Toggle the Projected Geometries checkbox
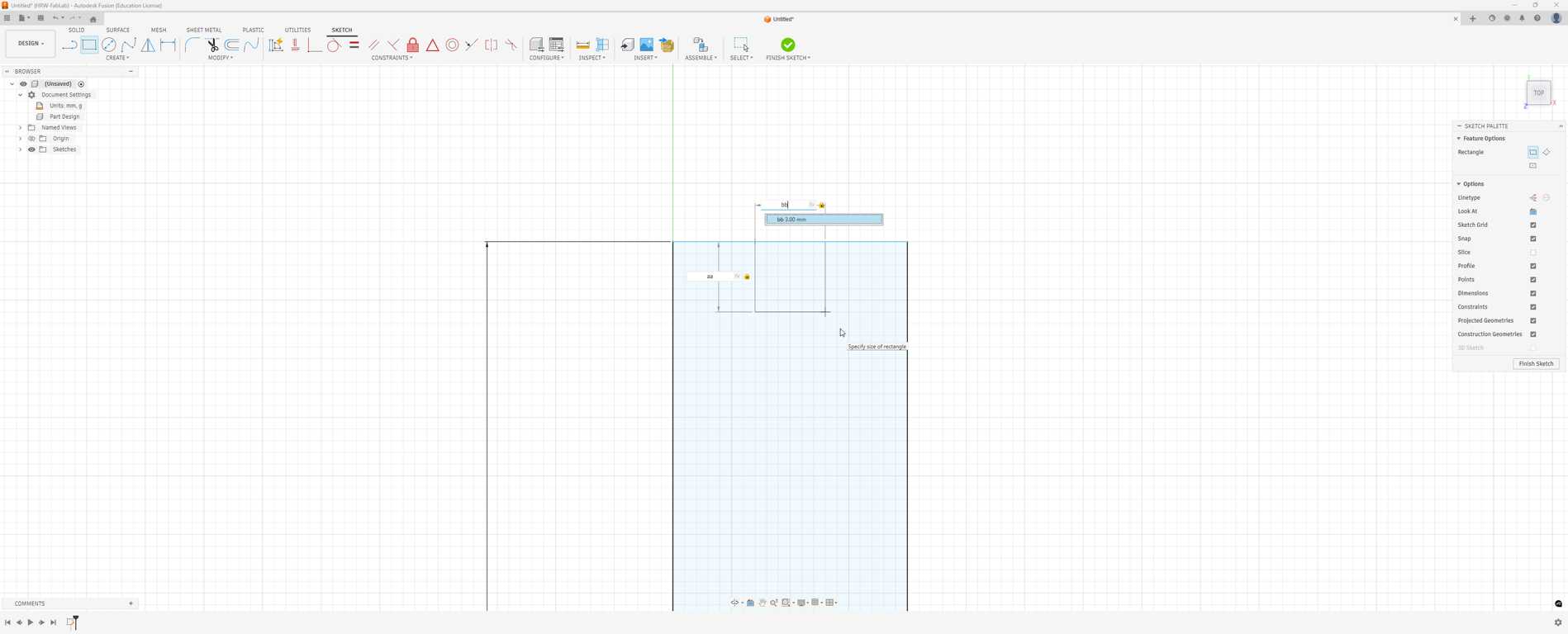Viewport: 1568px width, 634px height. tap(1533, 320)
